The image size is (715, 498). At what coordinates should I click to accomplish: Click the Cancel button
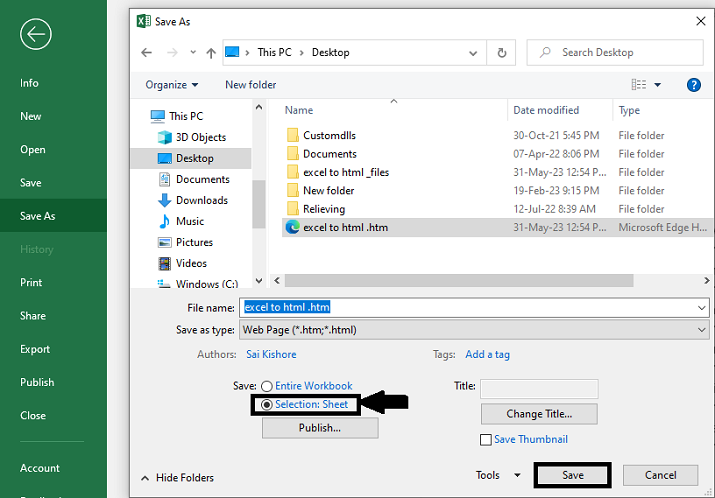tap(660, 475)
